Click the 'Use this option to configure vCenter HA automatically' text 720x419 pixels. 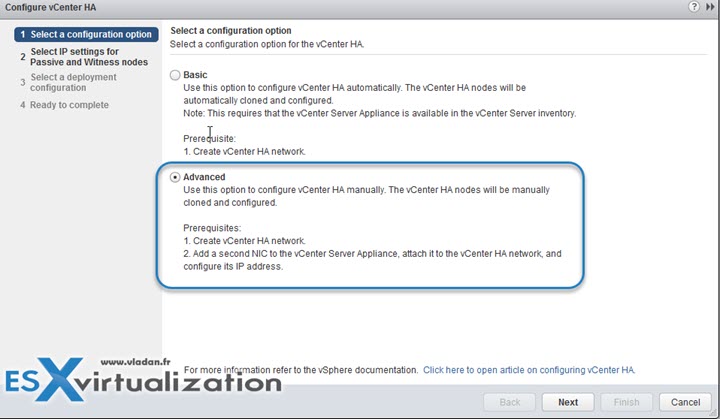354,94
